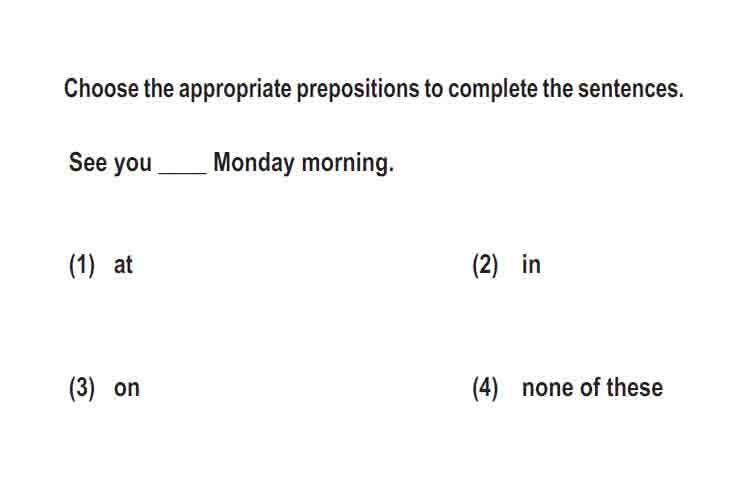Click the word 'appropriate' in the instructions
Screen dimensions: 750x500
coord(235,90)
